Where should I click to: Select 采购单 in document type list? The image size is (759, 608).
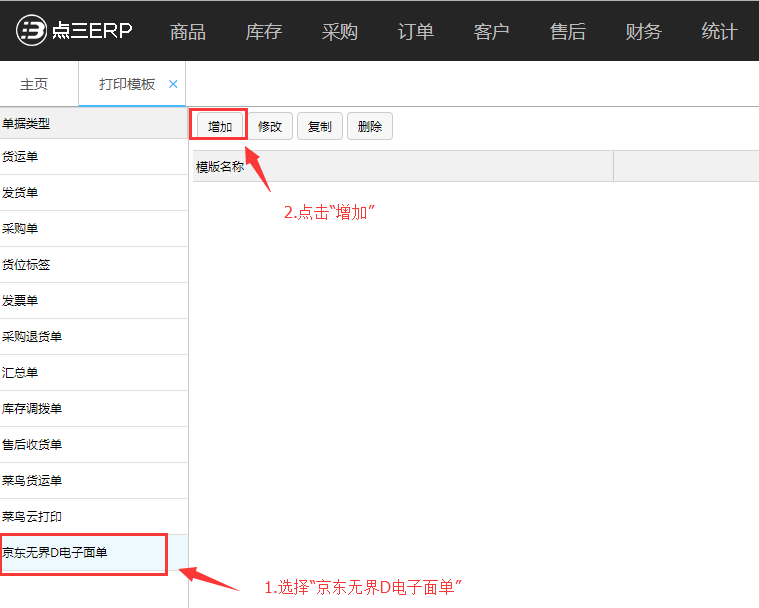[94, 228]
